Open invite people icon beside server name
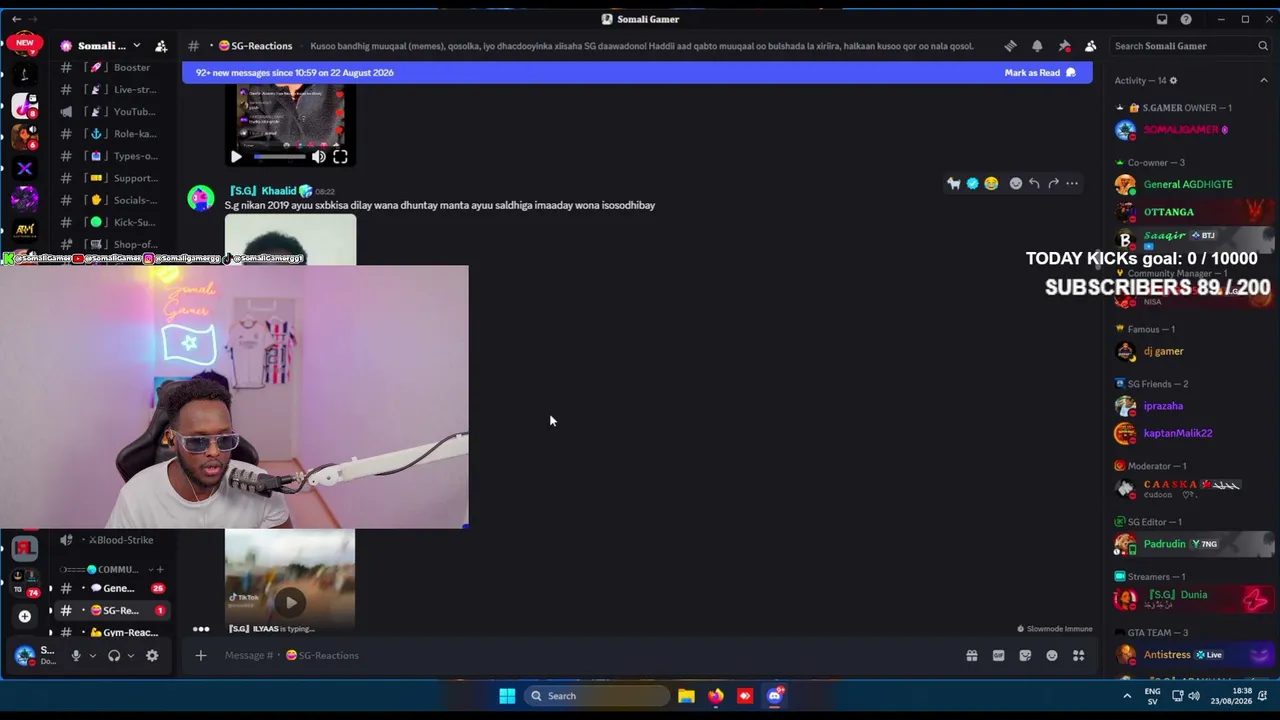1280x720 pixels. [161, 46]
